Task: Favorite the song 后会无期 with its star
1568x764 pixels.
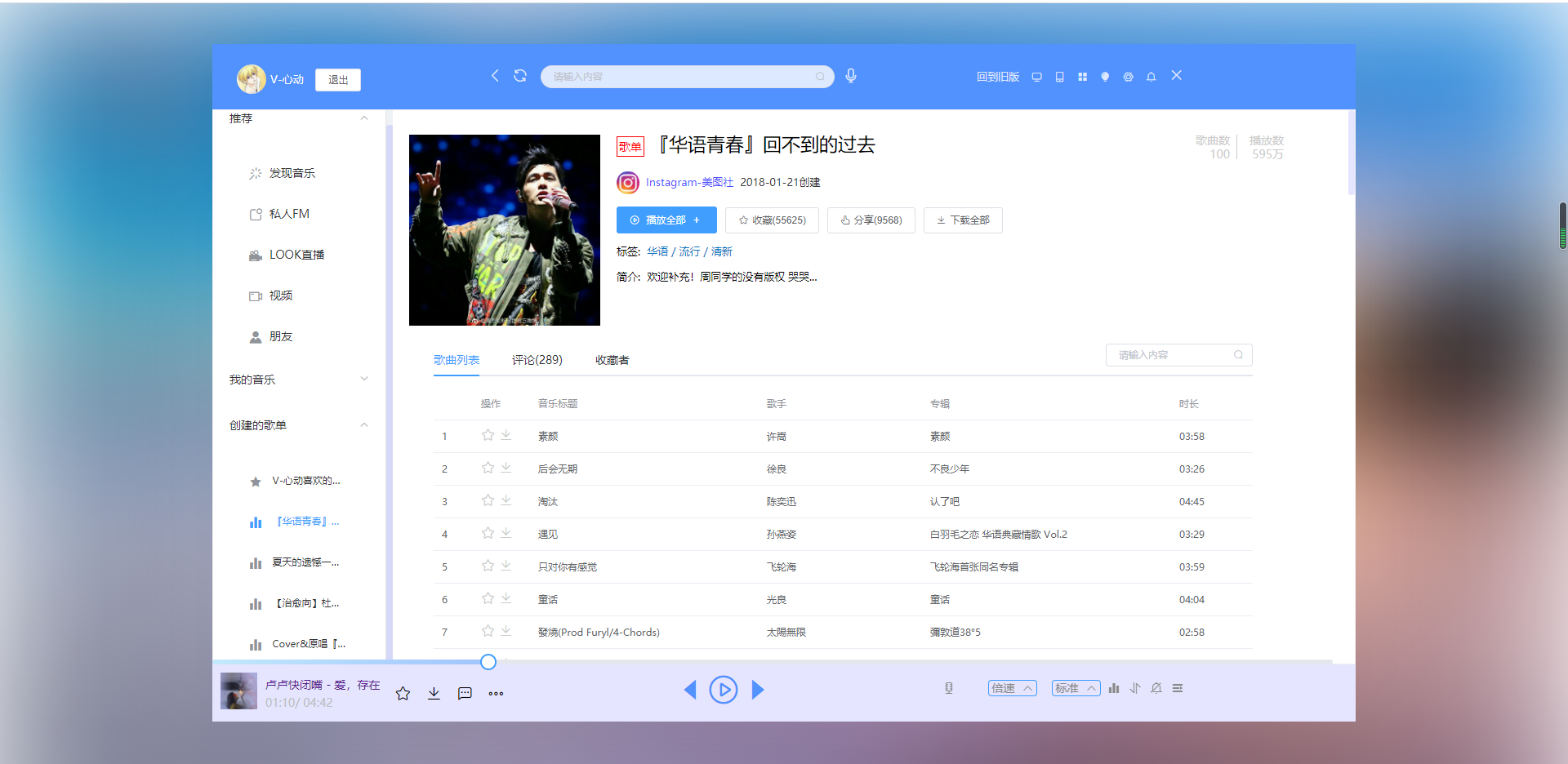Action: point(488,468)
